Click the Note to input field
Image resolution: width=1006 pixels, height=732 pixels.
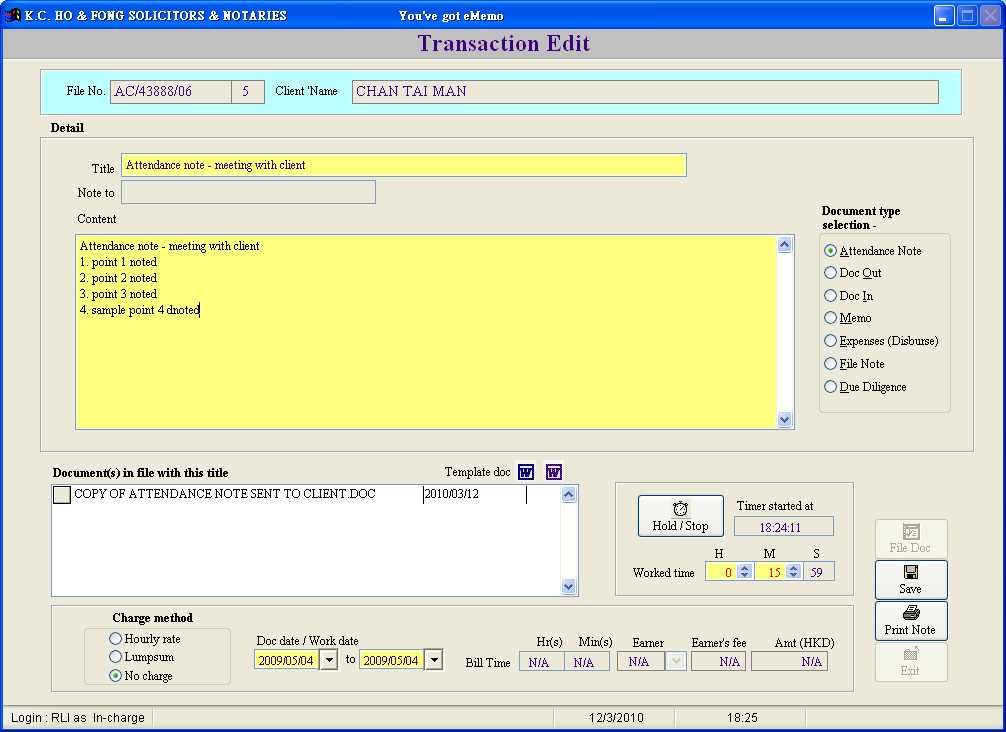tap(248, 192)
